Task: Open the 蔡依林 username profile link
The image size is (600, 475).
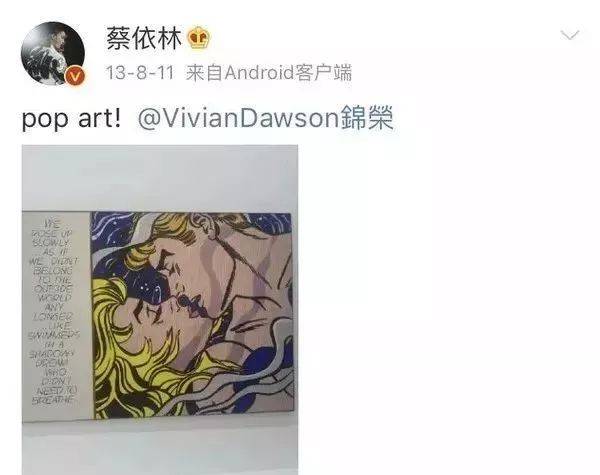Action: tap(144, 38)
